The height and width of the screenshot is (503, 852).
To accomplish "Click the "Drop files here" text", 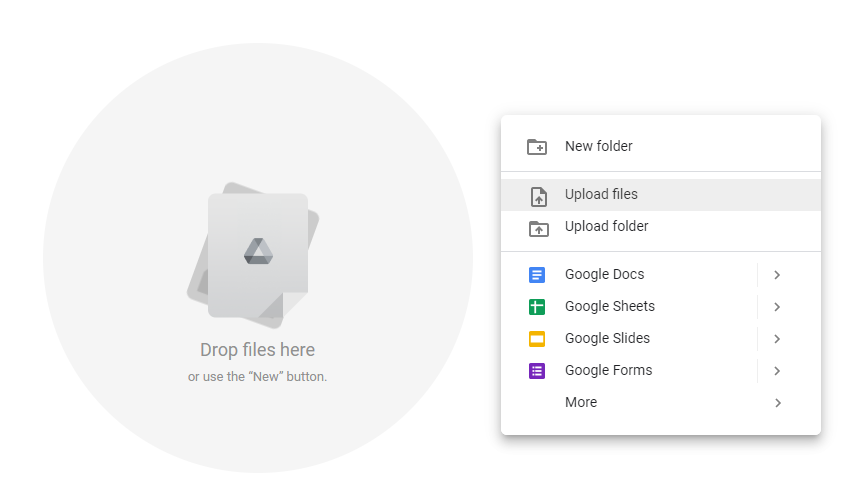I will (257, 350).
